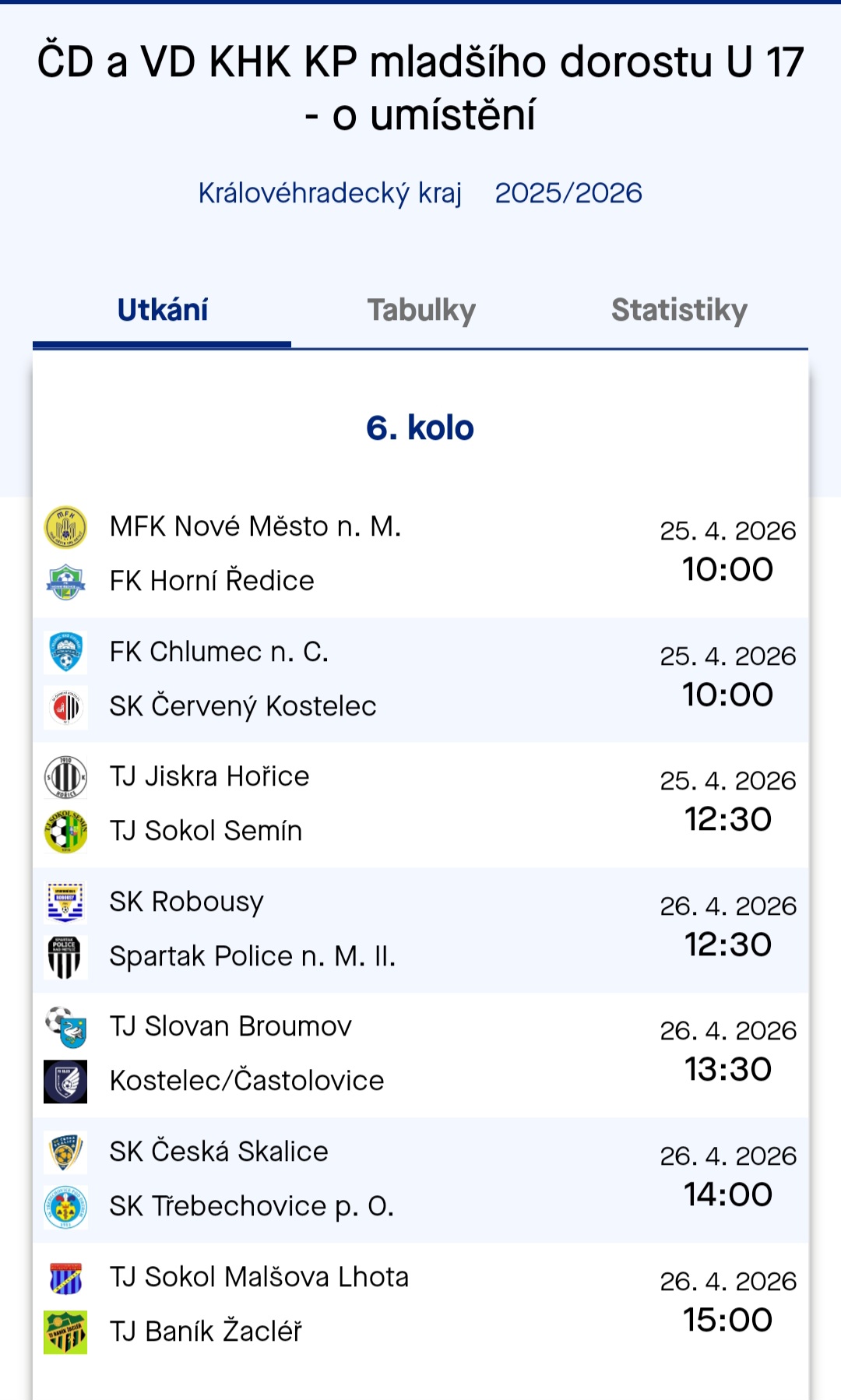Select the Utkání tab
Viewport: 841px width, 1400px height.
(x=162, y=310)
